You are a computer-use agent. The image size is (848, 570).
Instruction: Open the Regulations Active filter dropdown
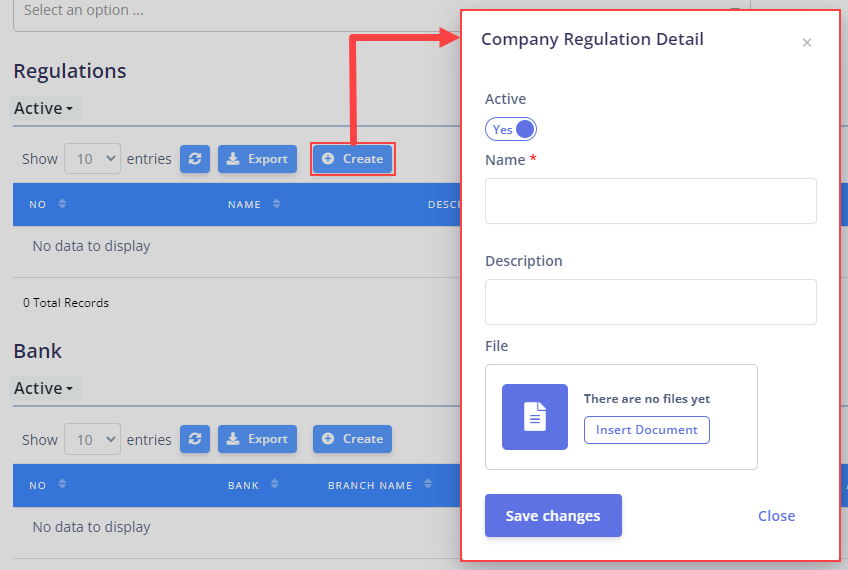coord(45,108)
